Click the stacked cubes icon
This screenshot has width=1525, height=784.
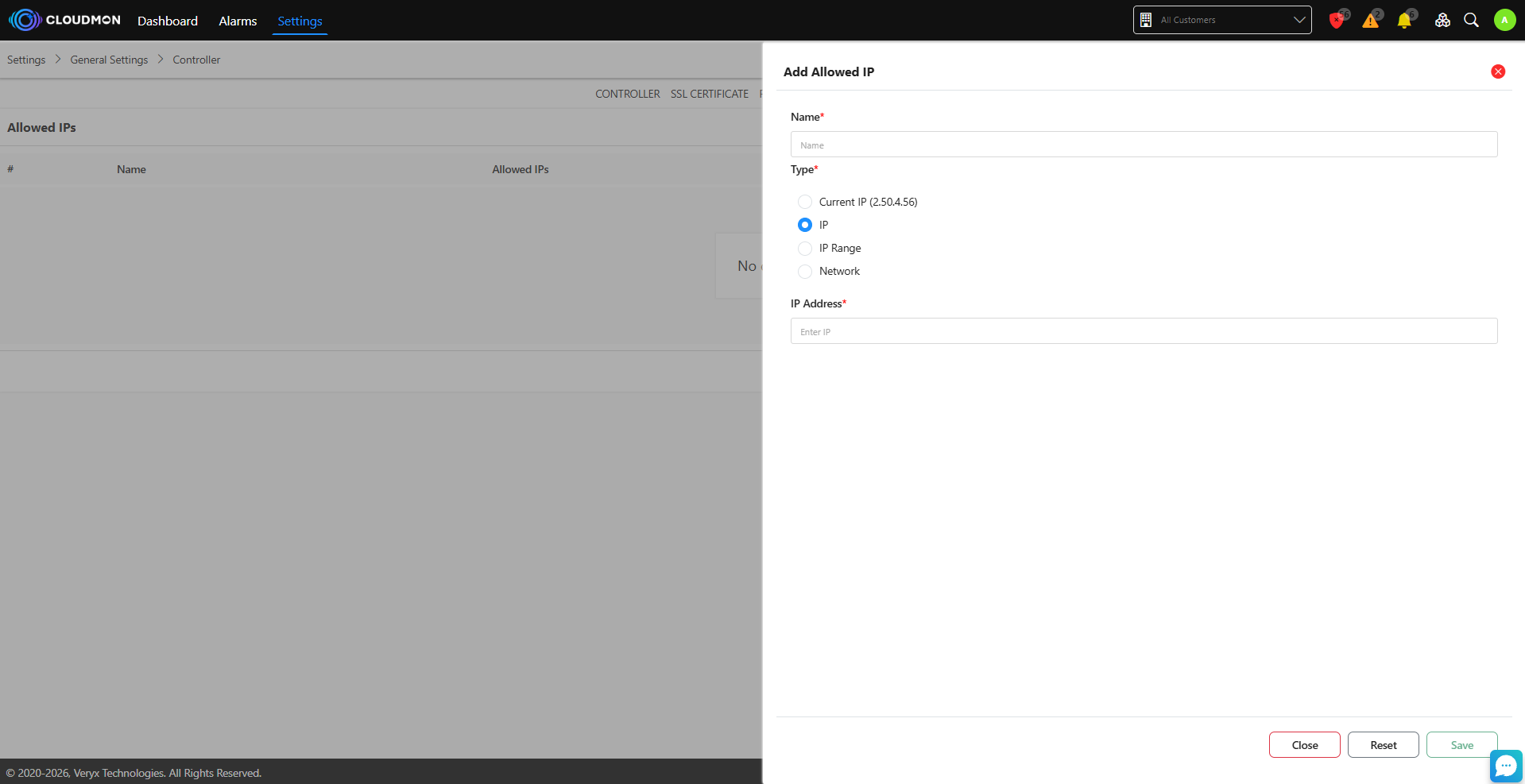coord(1442,21)
